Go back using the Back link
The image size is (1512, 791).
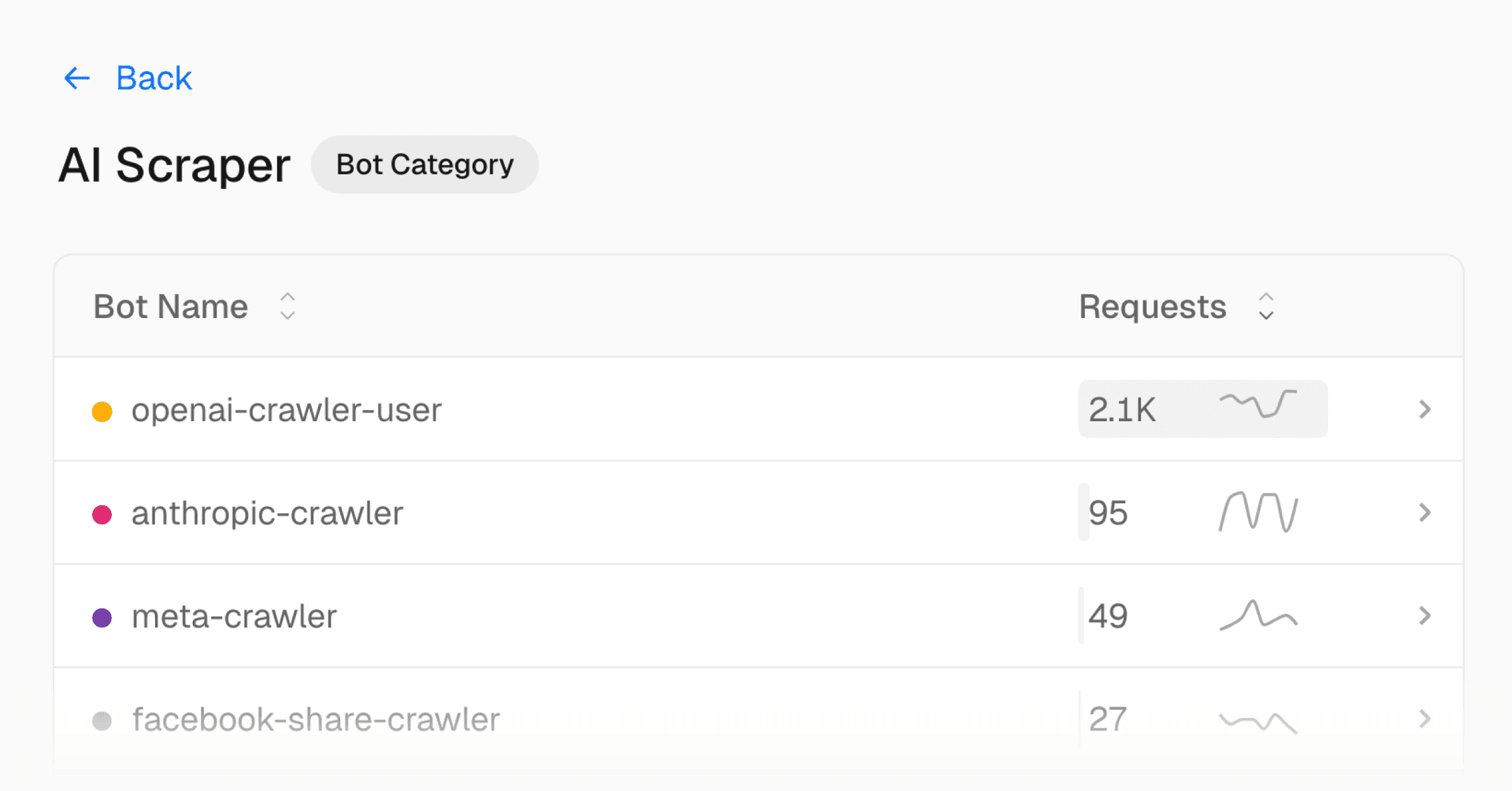pyautogui.click(x=154, y=78)
